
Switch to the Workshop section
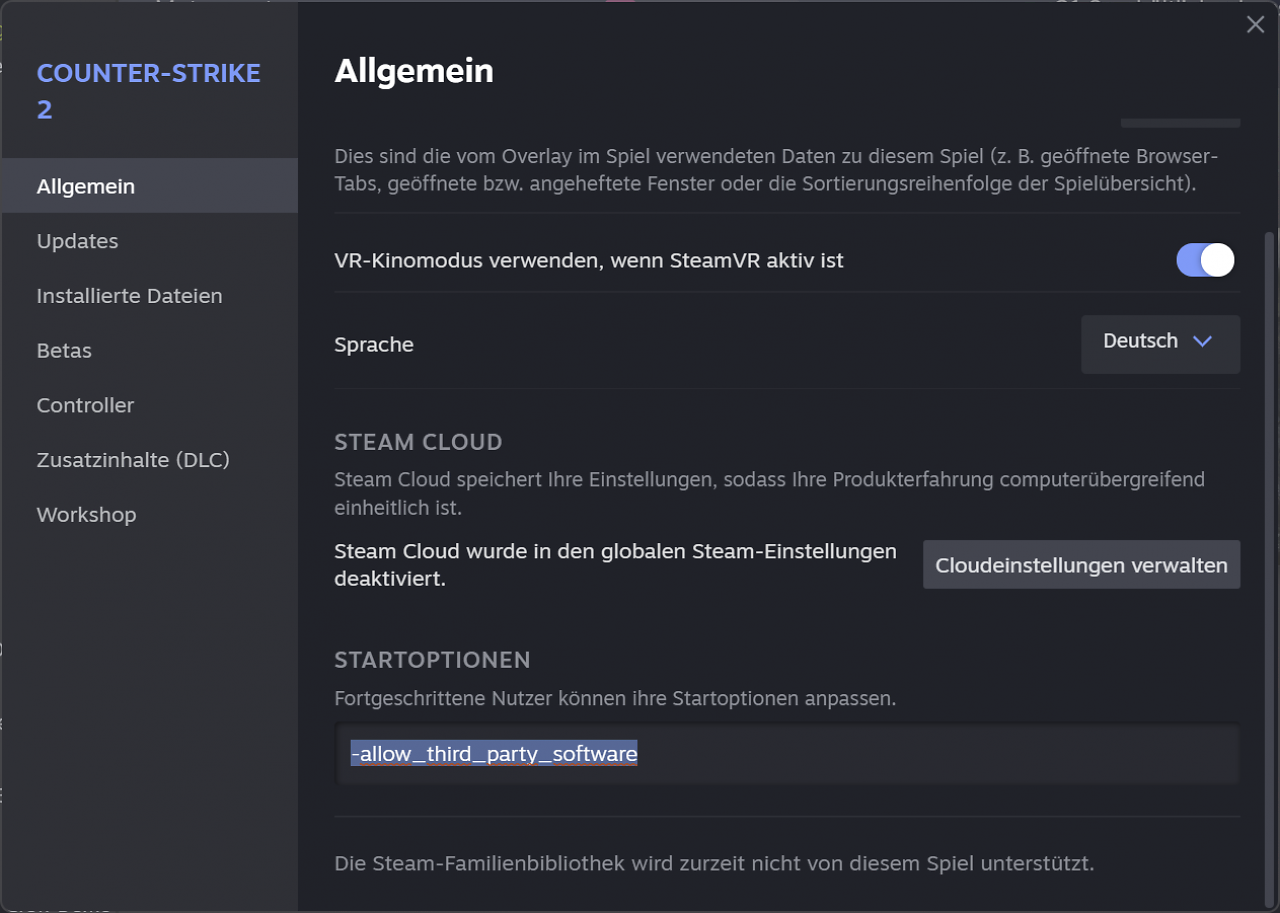tap(149, 515)
